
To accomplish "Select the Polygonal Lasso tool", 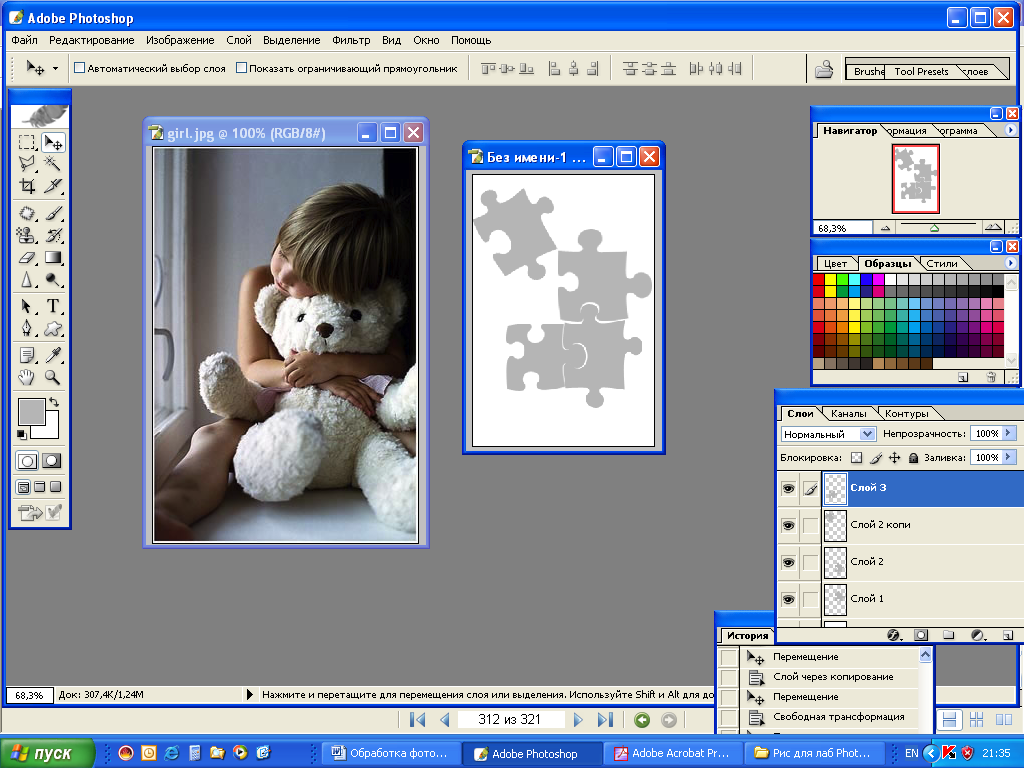I will click(27, 163).
